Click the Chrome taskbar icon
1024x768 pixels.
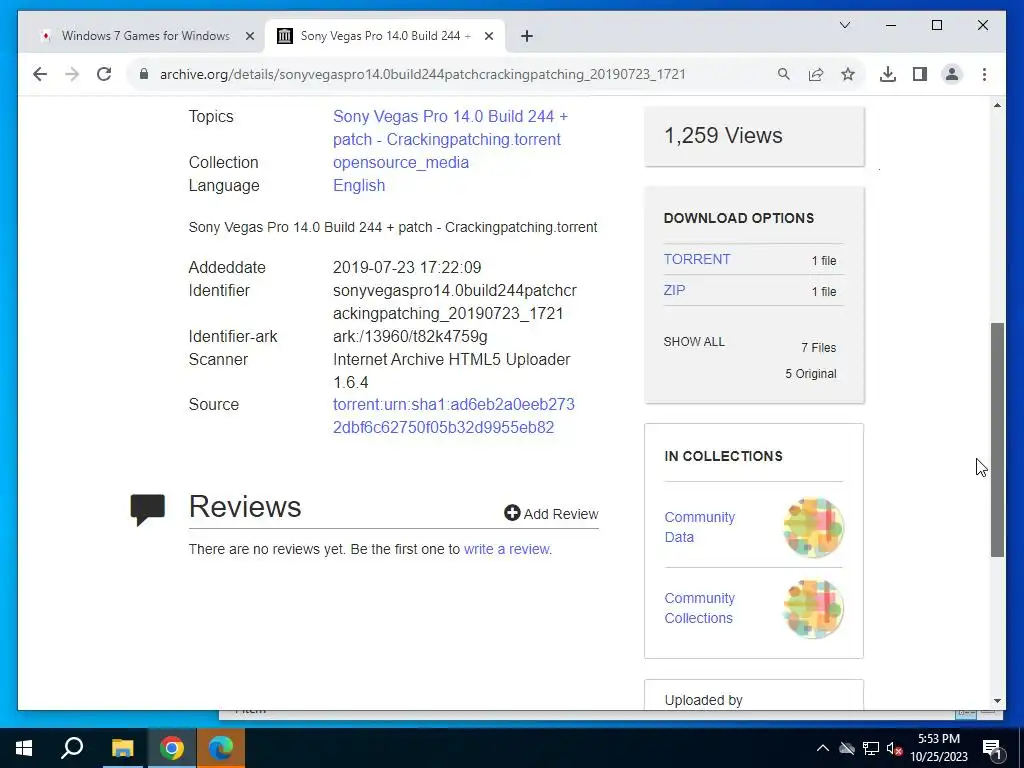[x=172, y=748]
